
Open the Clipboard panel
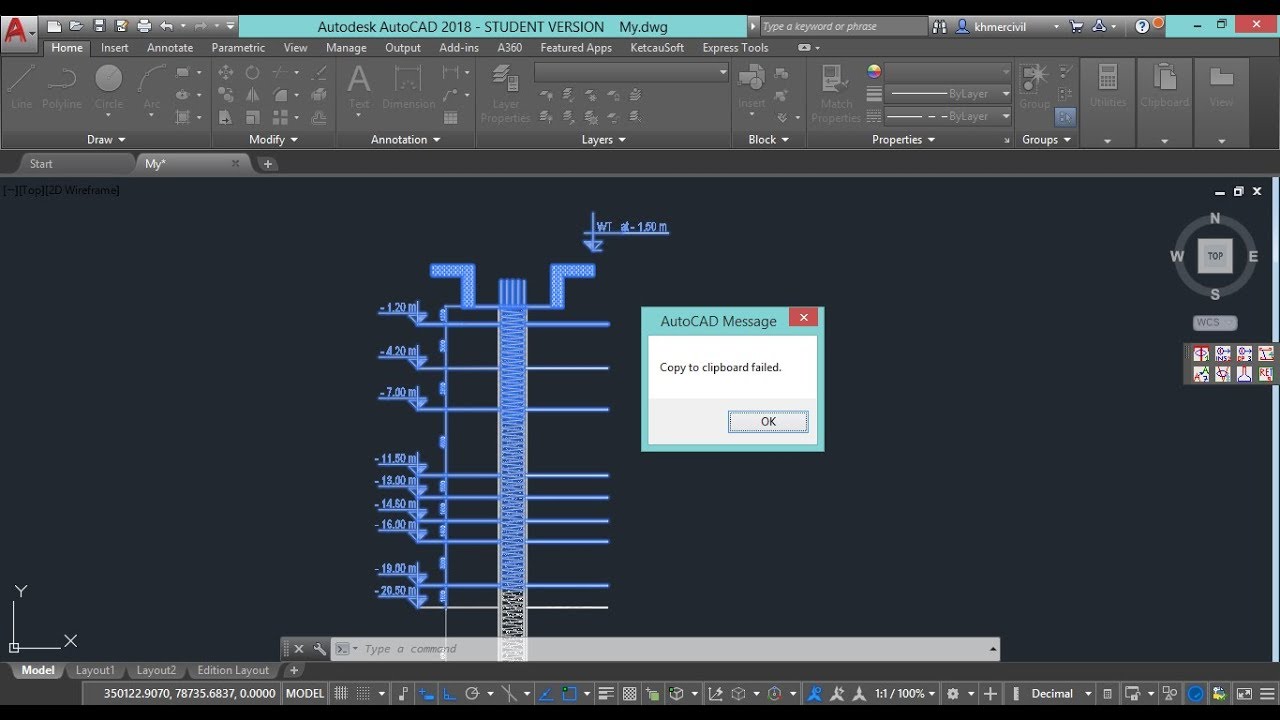pos(1164,86)
